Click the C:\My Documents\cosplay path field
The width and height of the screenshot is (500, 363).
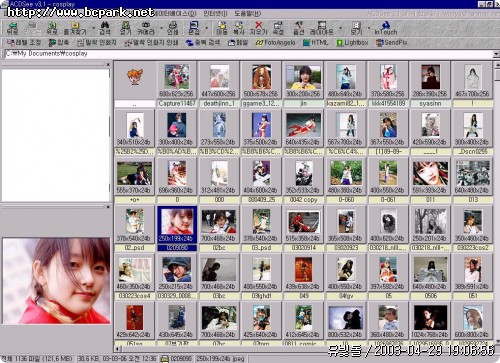click(248, 54)
